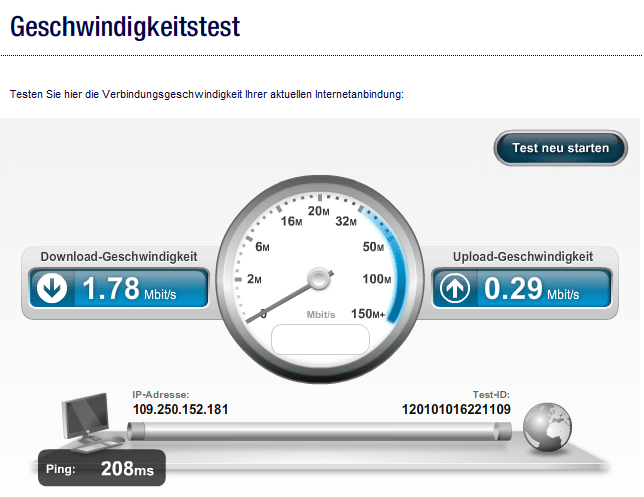Click the Test neu starten button
Screen dimensions: 644x497
(560, 148)
